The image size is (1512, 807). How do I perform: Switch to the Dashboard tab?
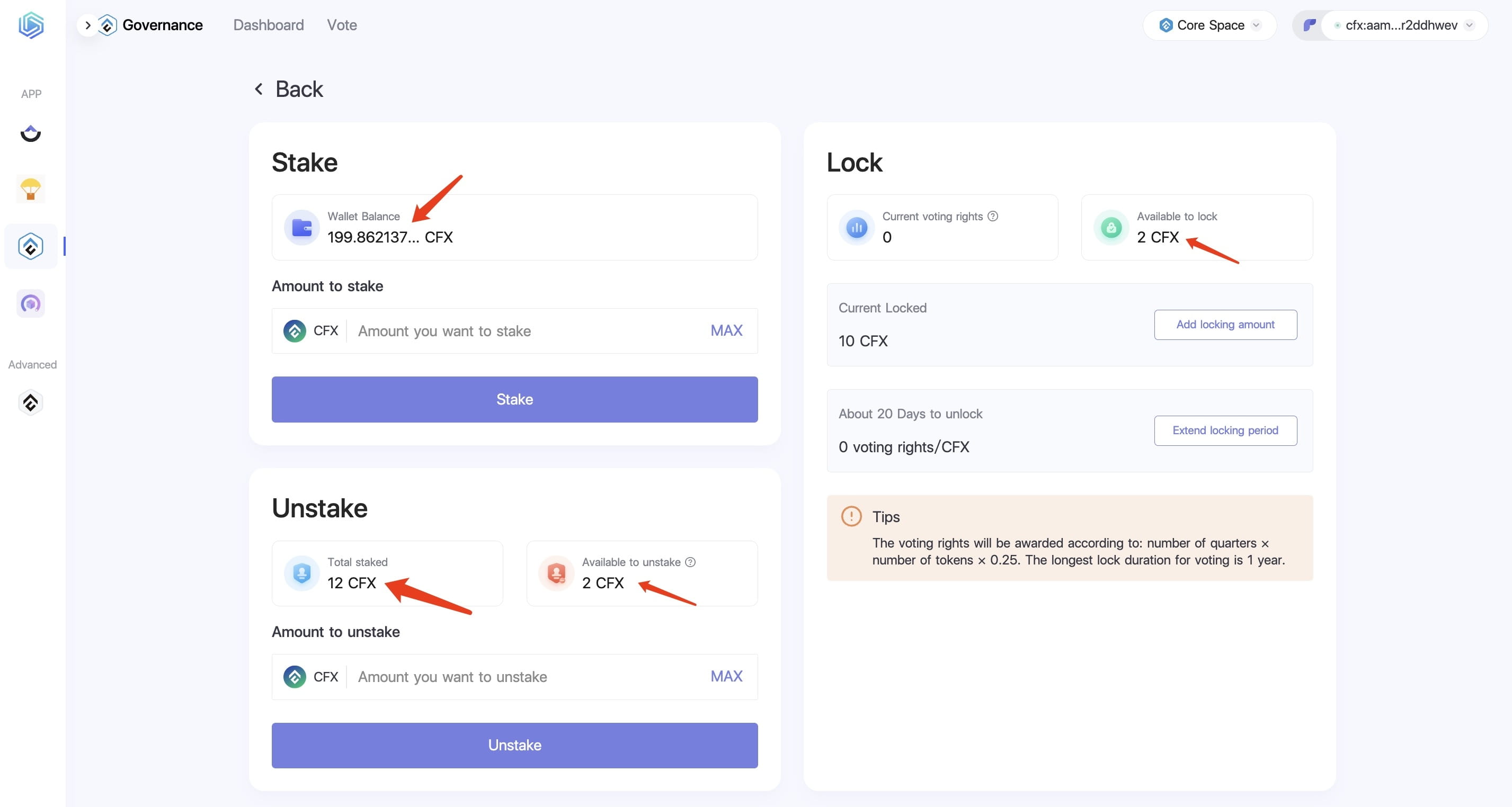point(268,25)
